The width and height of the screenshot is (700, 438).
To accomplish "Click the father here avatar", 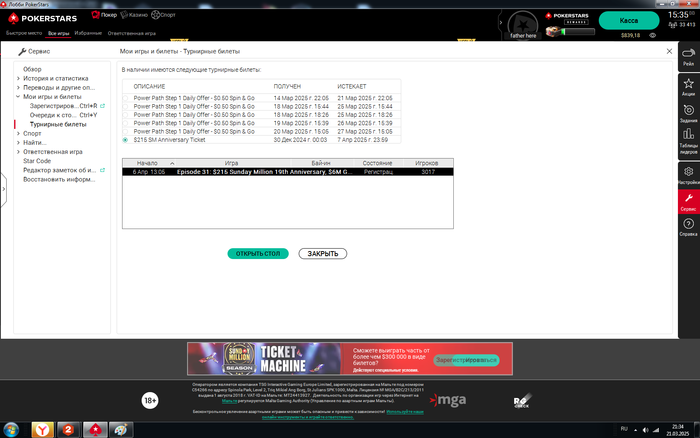I will [x=523, y=25].
